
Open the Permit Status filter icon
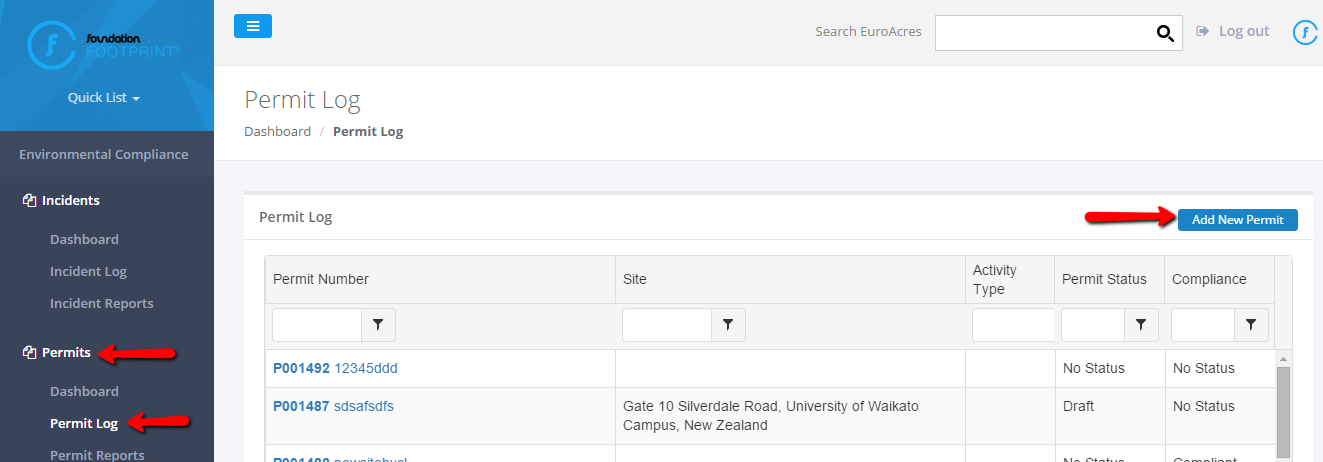1141,325
